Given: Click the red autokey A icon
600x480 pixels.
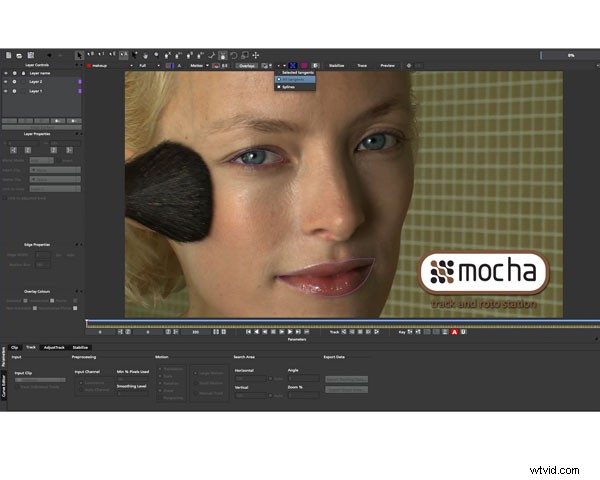Looking at the screenshot, I should click(x=454, y=331).
